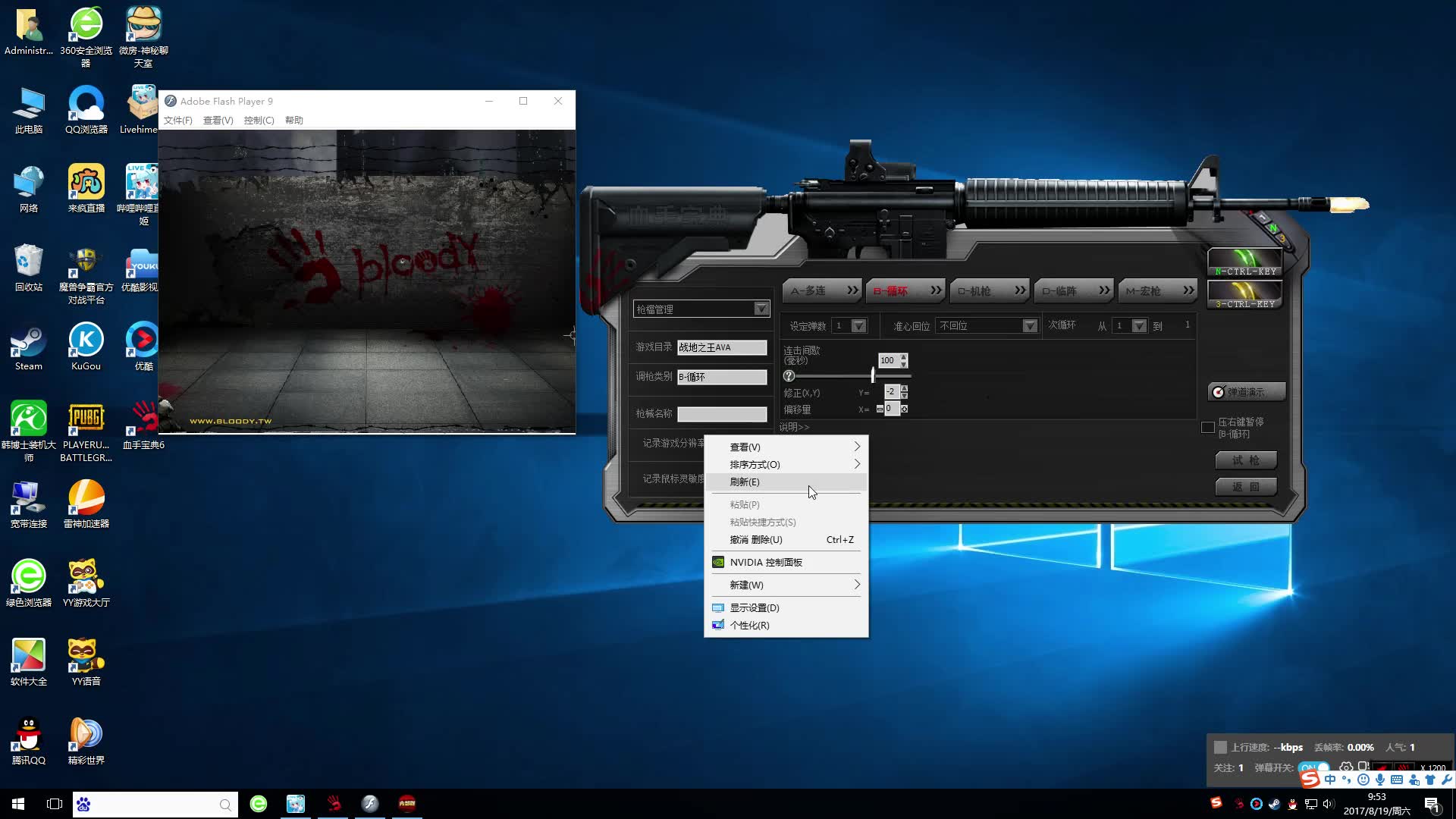This screenshot has height=819, width=1456.
Task: Open the 设定弹数 dropdown
Action: [x=849, y=325]
